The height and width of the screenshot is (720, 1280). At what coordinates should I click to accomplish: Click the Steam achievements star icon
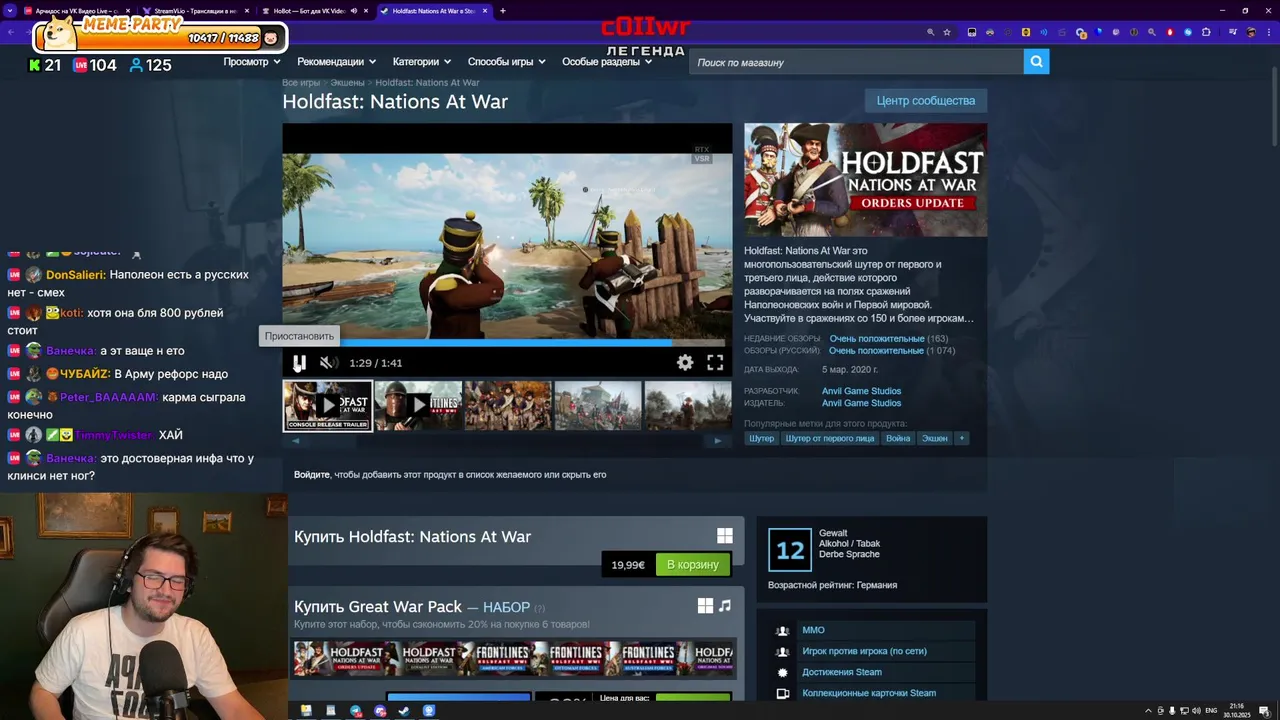click(782, 672)
